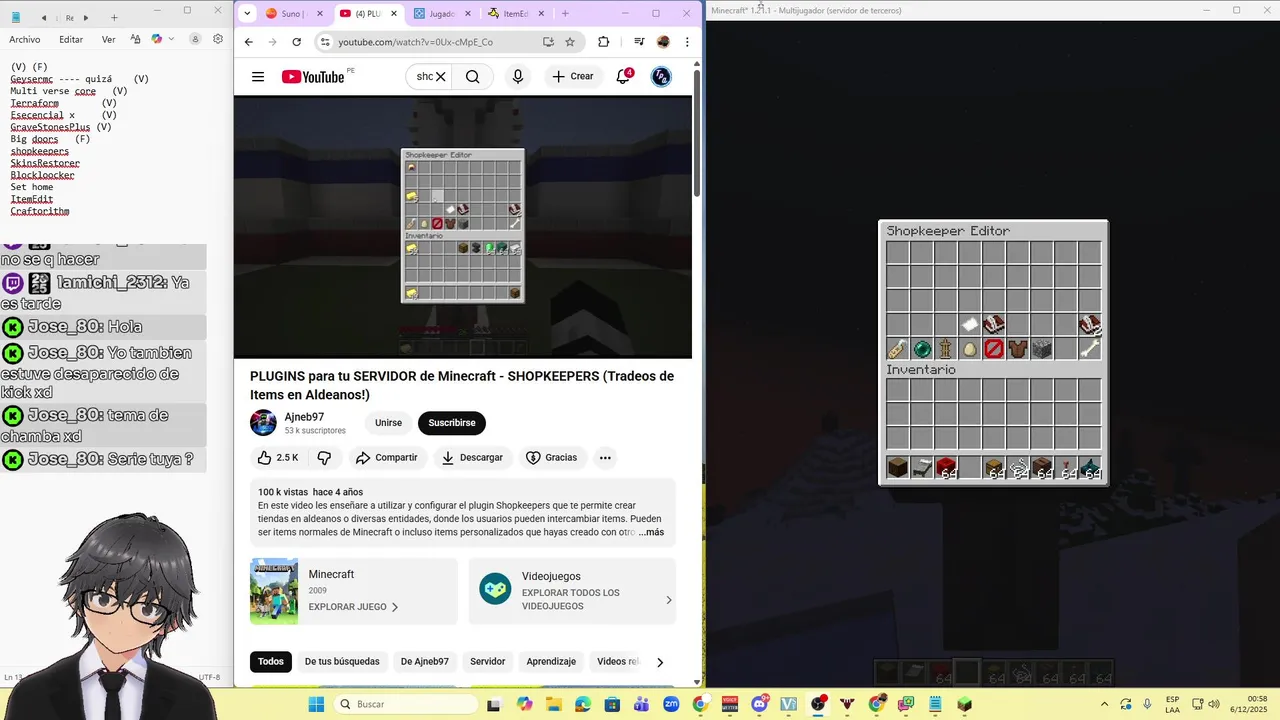The image size is (1280, 720).
Task: Open the Minecraft icon in taskbar
Action: tap(964, 704)
